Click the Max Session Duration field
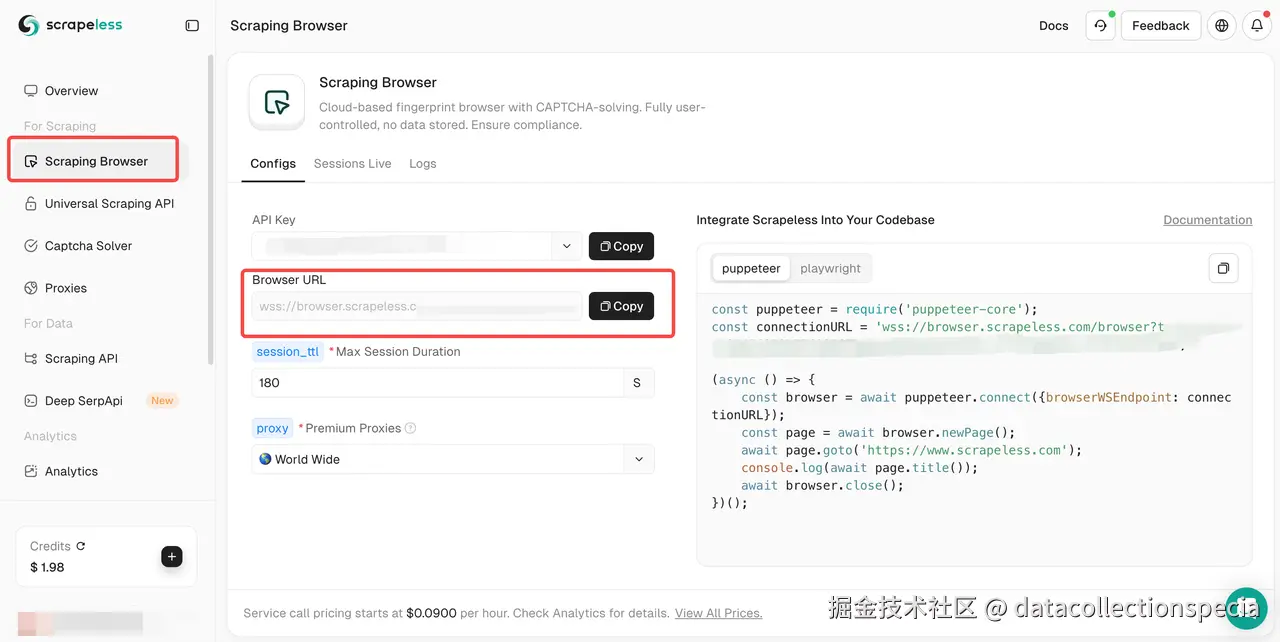 click(x=437, y=383)
